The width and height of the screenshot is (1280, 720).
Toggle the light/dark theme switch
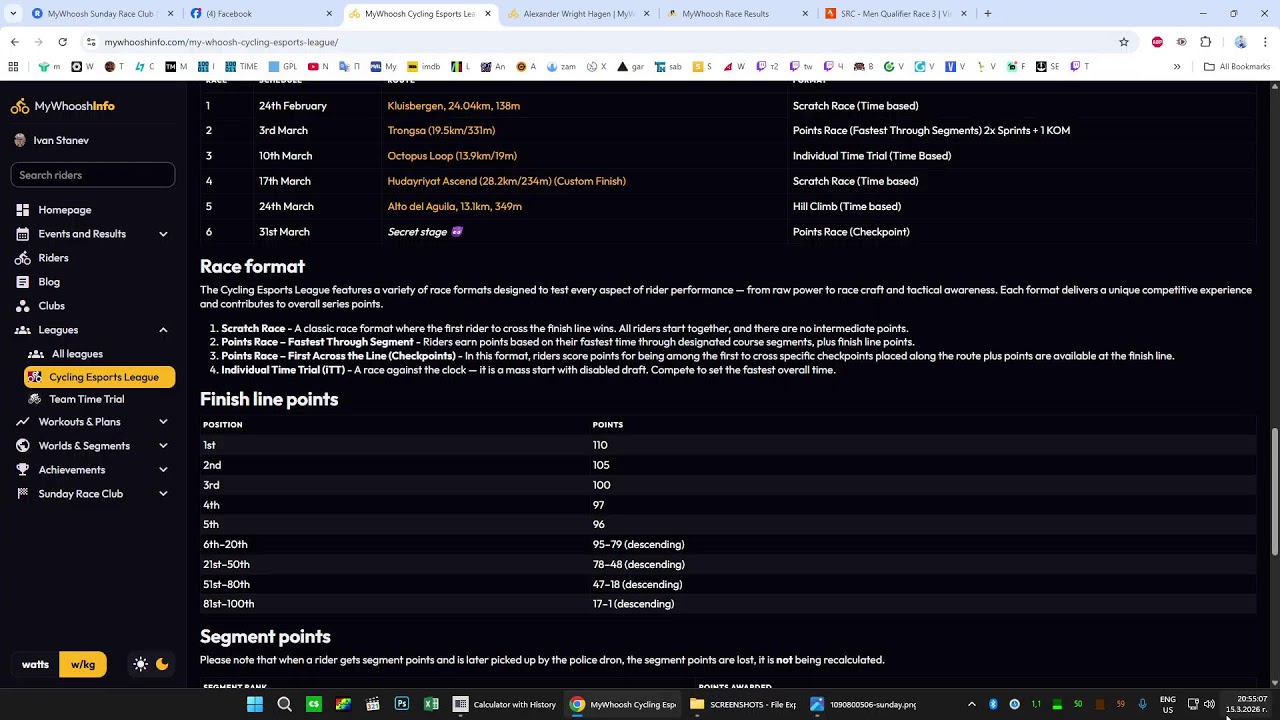pyautogui.click(x=151, y=664)
